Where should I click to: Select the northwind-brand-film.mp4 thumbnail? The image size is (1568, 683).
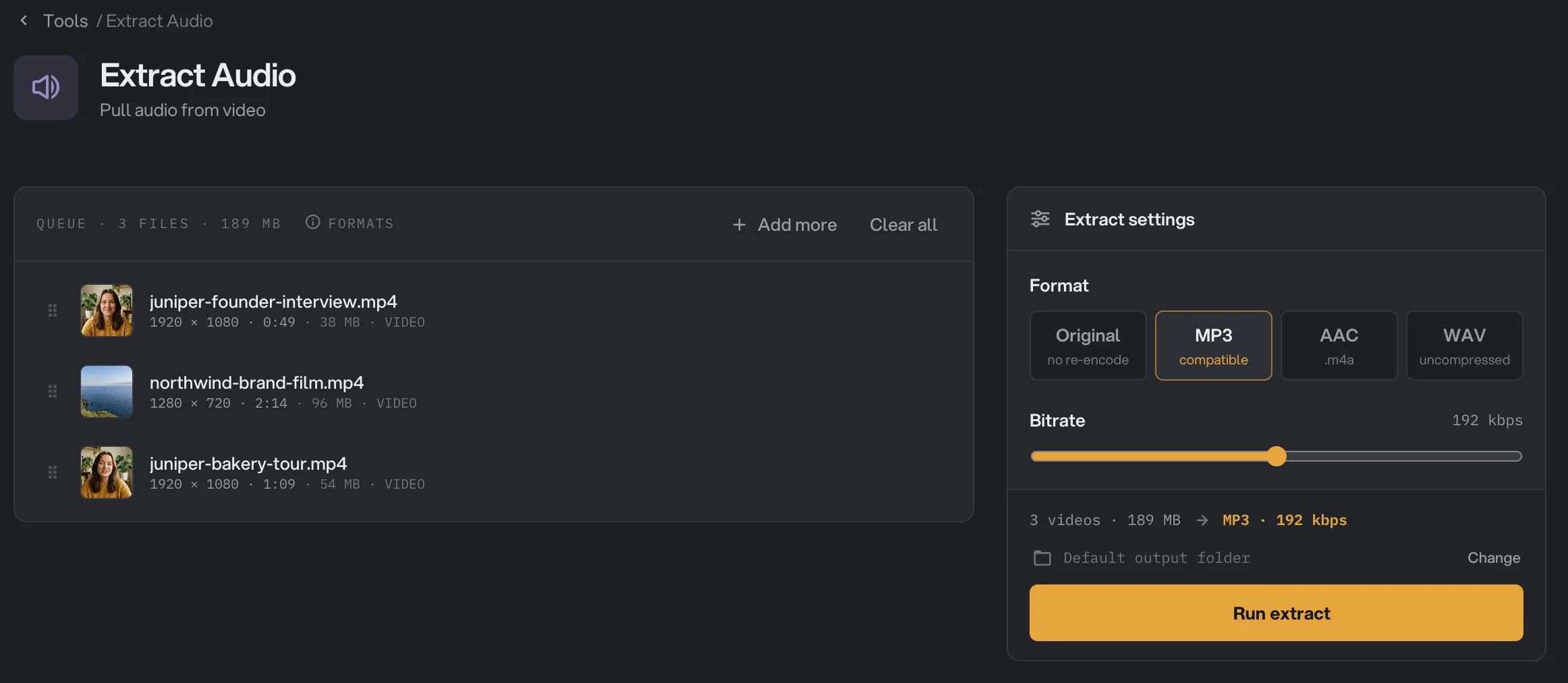tap(107, 391)
